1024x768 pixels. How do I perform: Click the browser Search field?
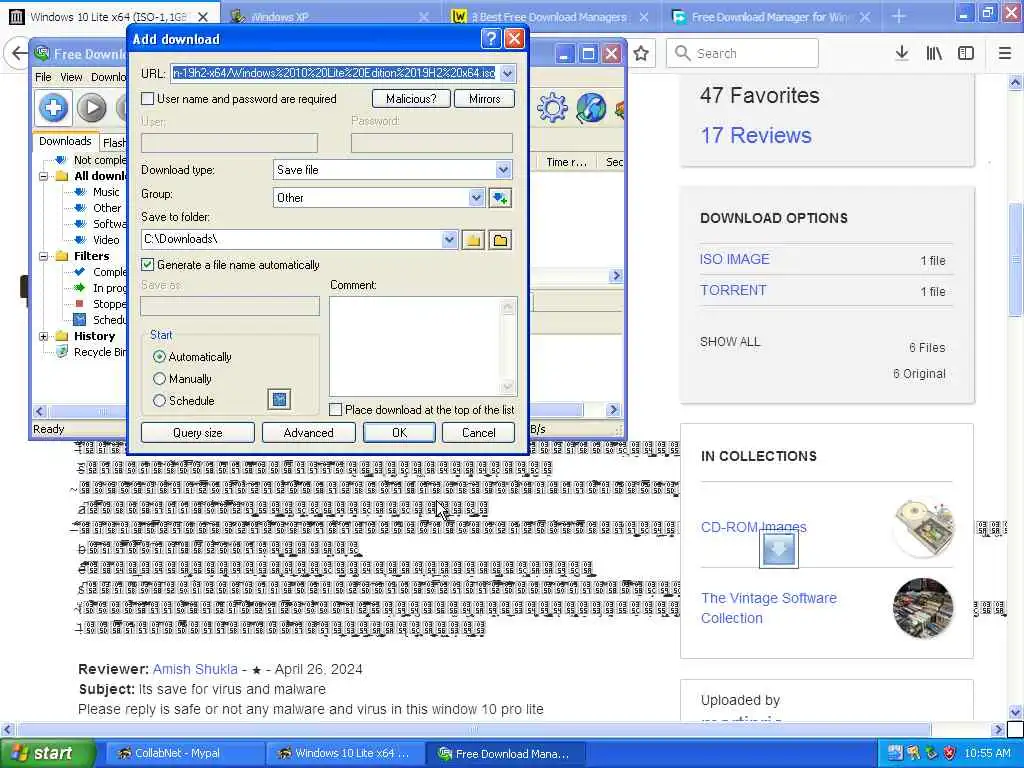click(x=742, y=53)
